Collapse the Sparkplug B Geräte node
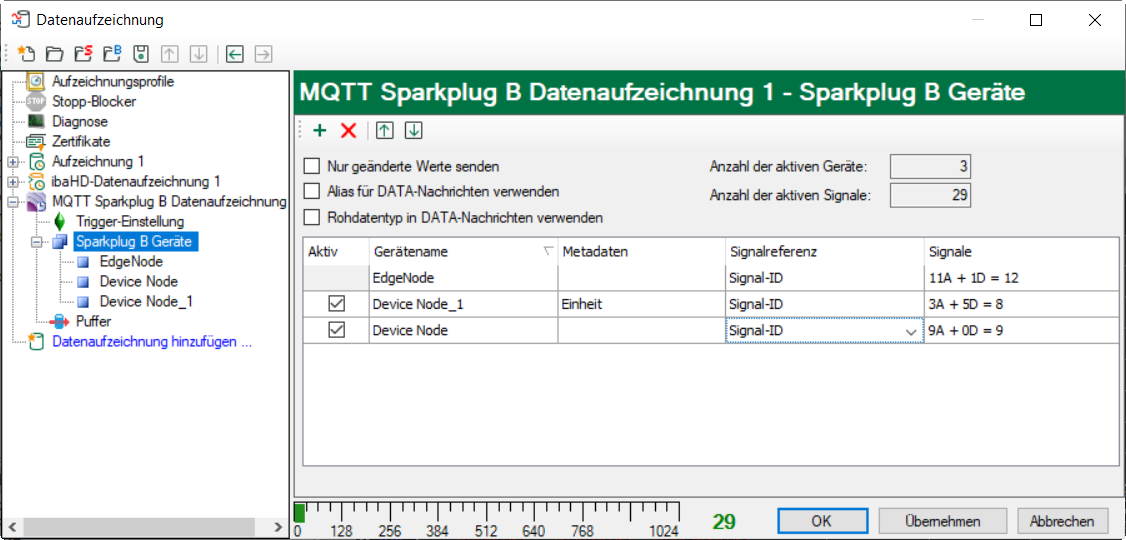Viewport: 1126px width, 540px height. pos(36,242)
